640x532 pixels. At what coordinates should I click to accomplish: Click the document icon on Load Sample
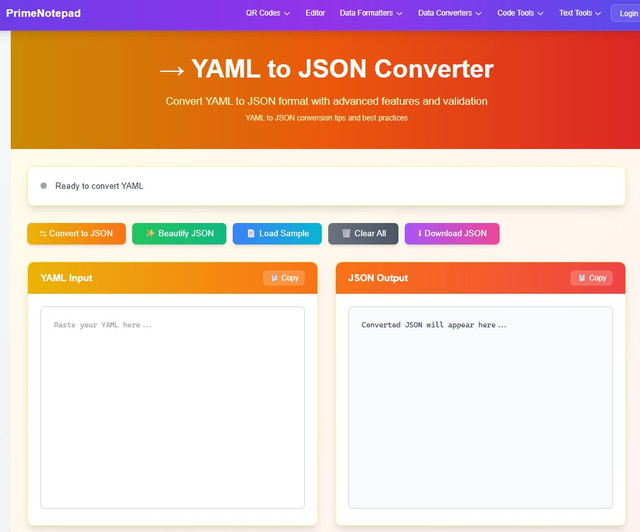click(x=251, y=233)
